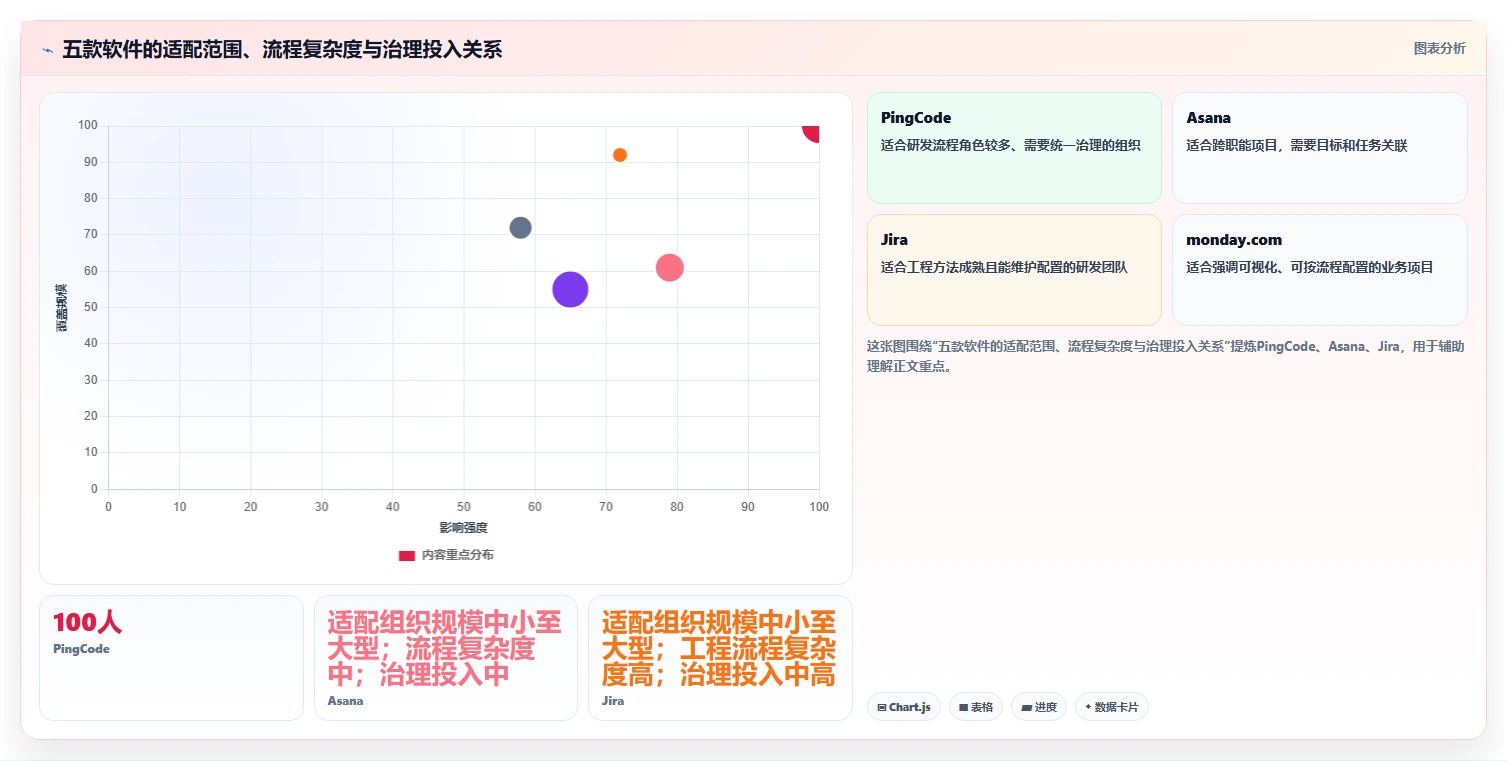Click the 影响强度 x-axis label
Image resolution: width=1507 pixels, height=761 pixels.
click(x=463, y=527)
